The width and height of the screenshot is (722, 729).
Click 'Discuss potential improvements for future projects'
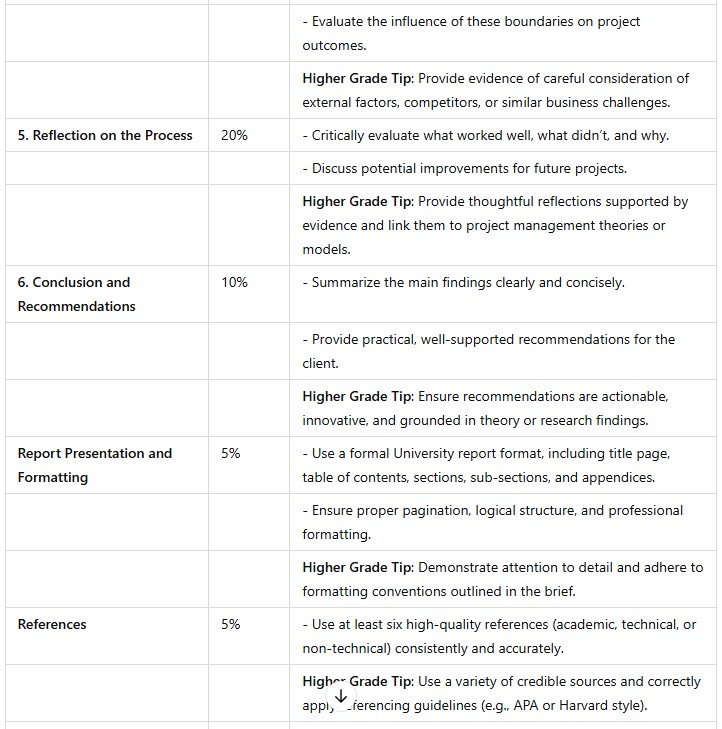pyautogui.click(x=464, y=168)
